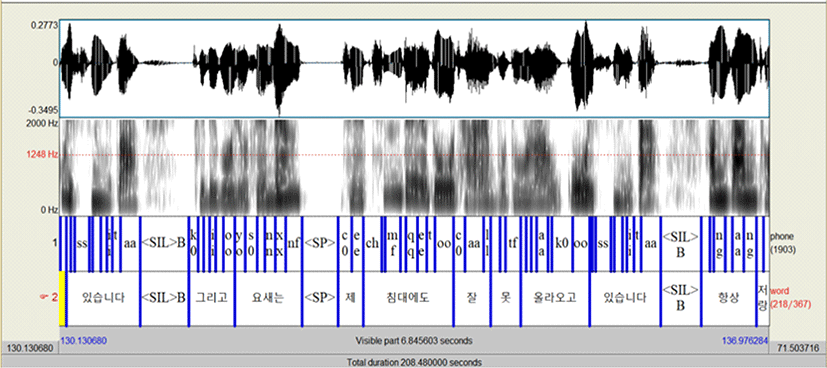
Task: Select the word interval "그리고"
Action: point(211,298)
